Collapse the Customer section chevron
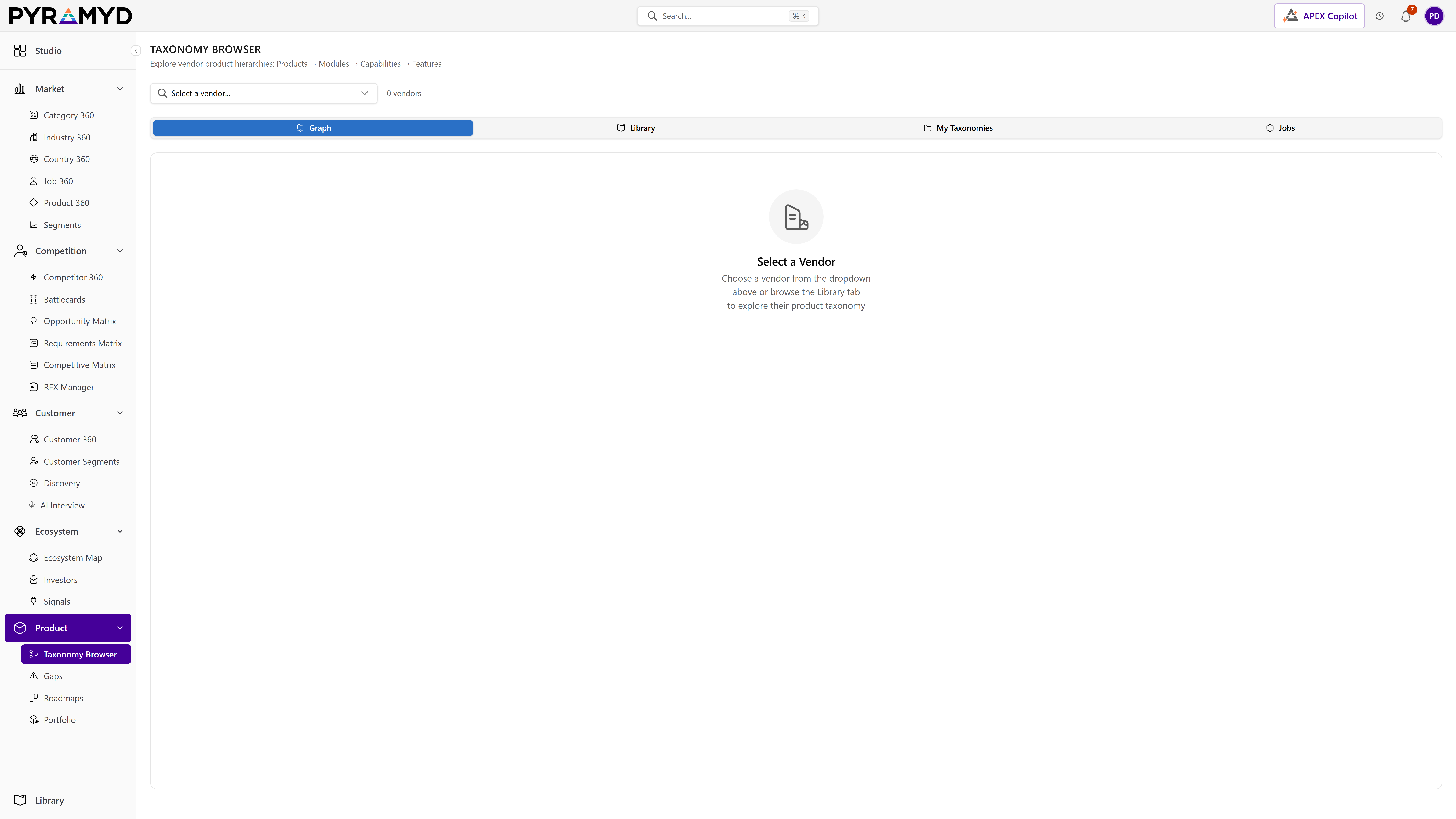This screenshot has height=819, width=1456. point(120,413)
